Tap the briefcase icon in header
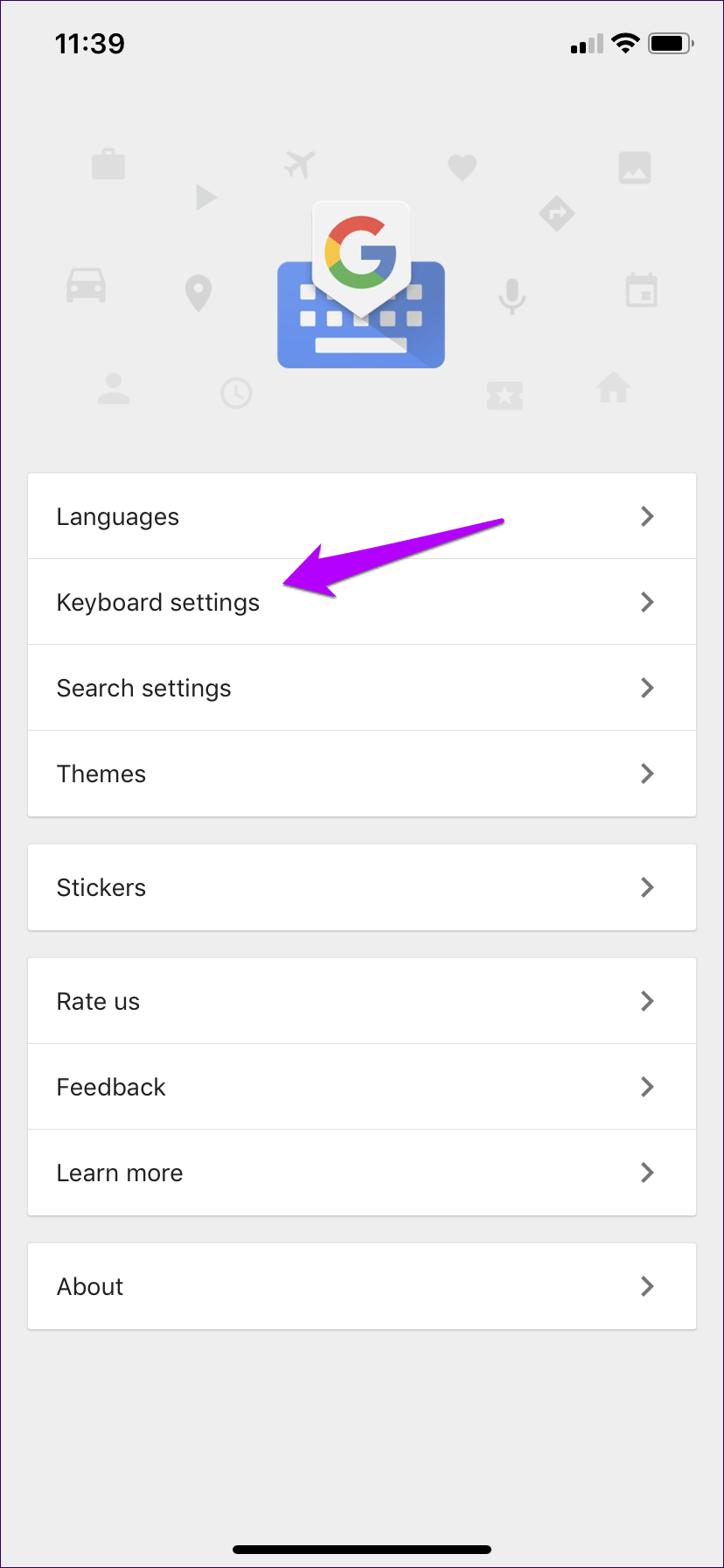Image resolution: width=724 pixels, height=1568 pixels. (108, 164)
